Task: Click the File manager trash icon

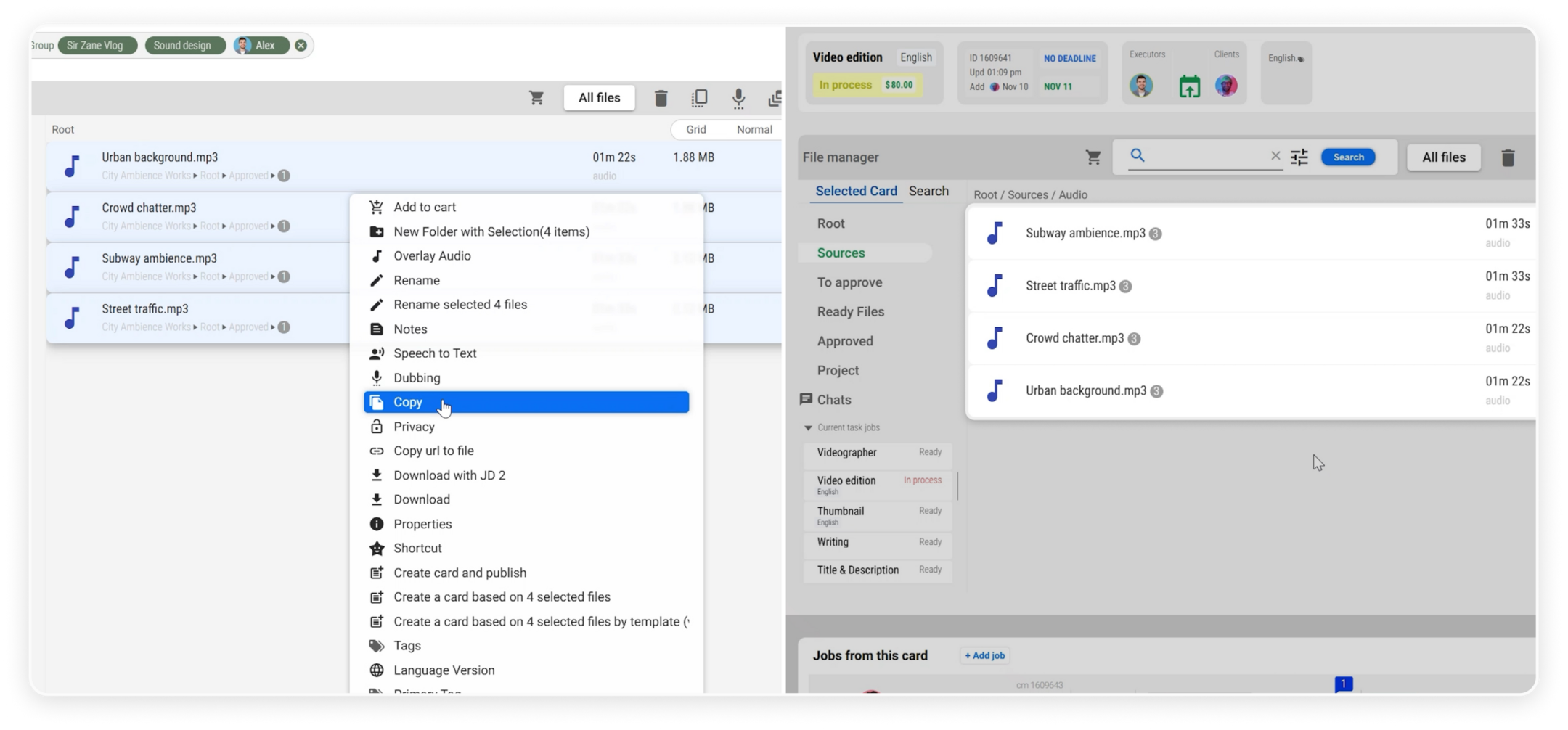Action: (x=1508, y=157)
